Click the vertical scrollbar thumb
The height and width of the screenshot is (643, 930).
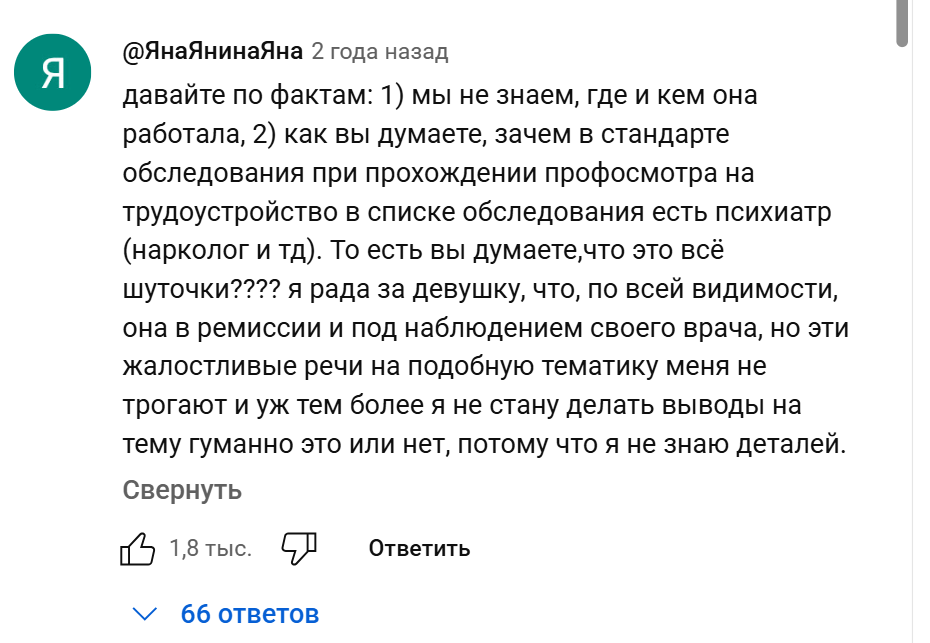902,23
